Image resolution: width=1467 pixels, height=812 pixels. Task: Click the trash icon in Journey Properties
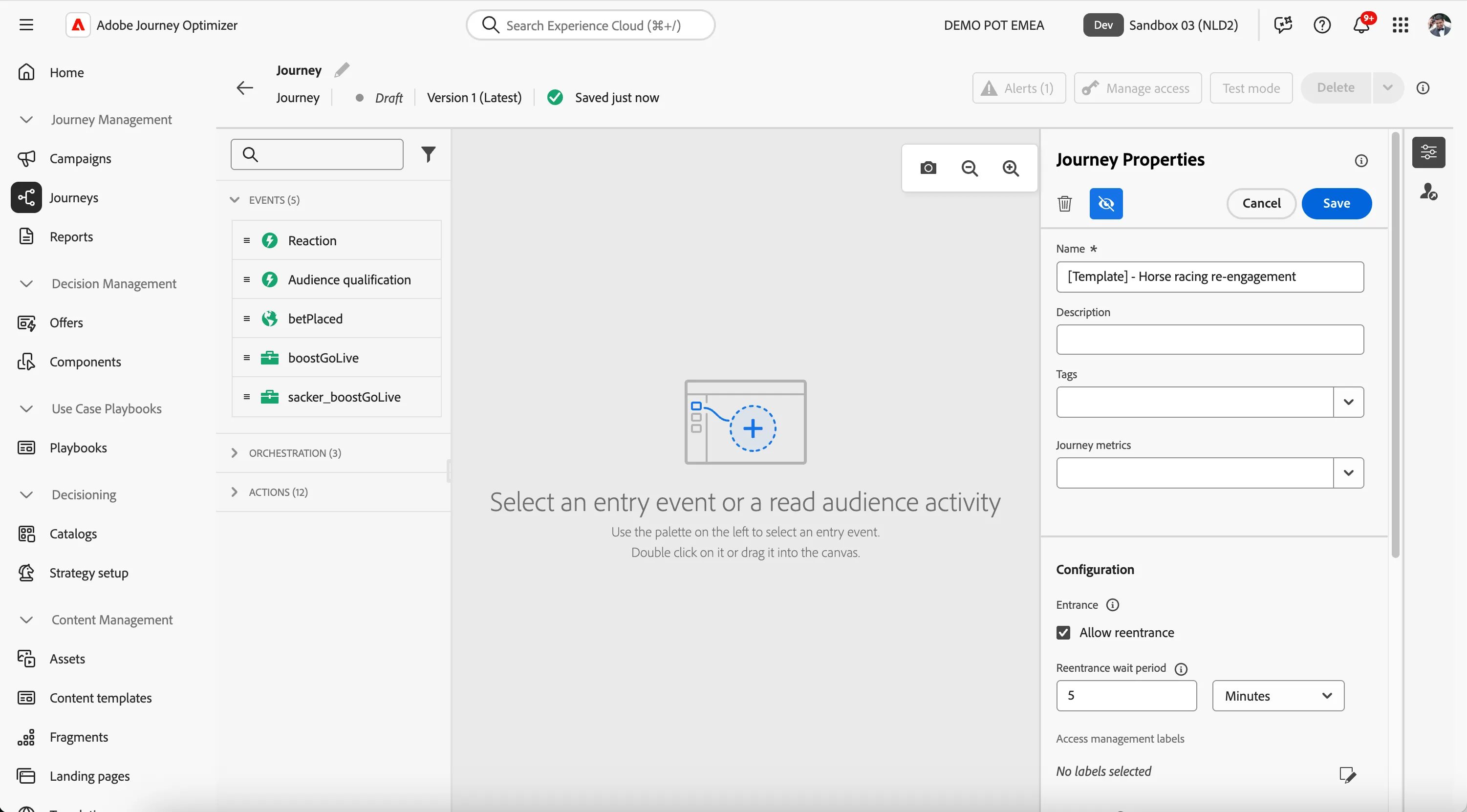tap(1064, 203)
